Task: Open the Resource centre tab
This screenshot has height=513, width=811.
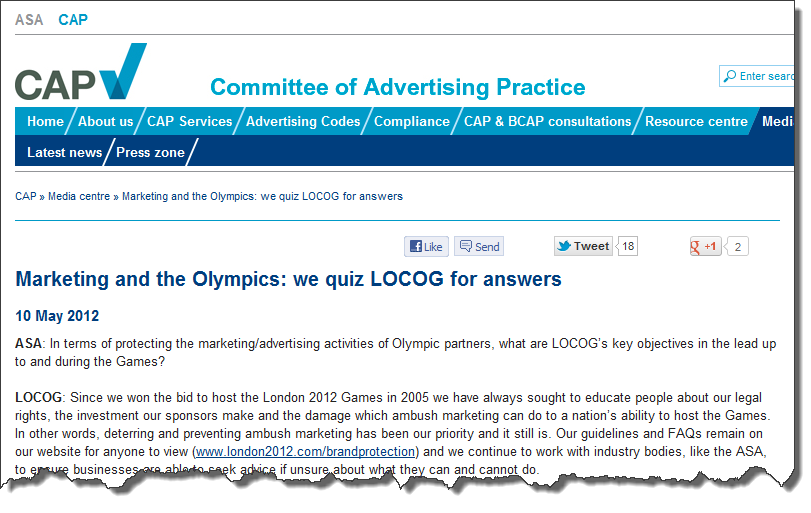Action: pyautogui.click(x=696, y=122)
